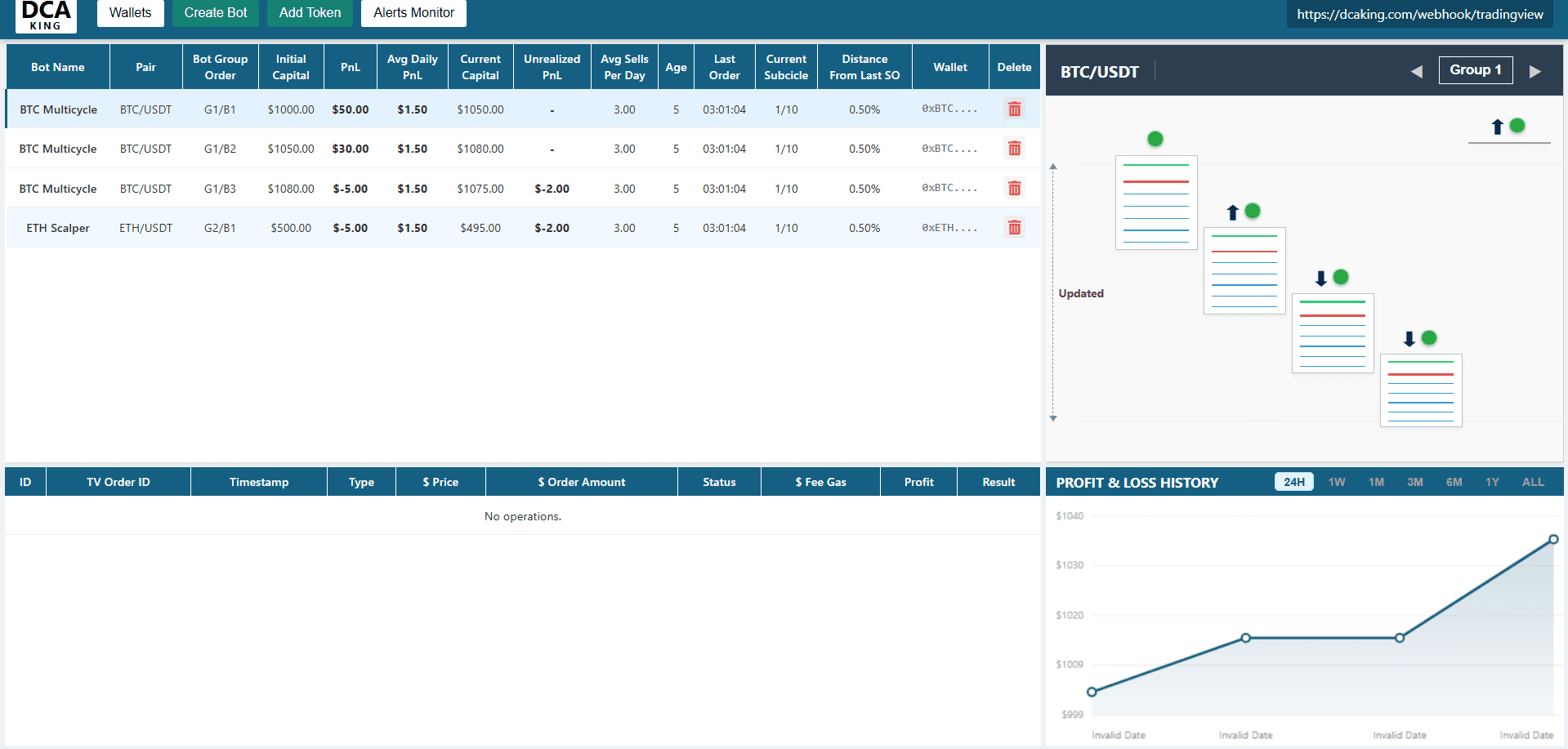Image resolution: width=1568 pixels, height=749 pixels.
Task: Select the 1M profit history range
Action: click(x=1376, y=482)
